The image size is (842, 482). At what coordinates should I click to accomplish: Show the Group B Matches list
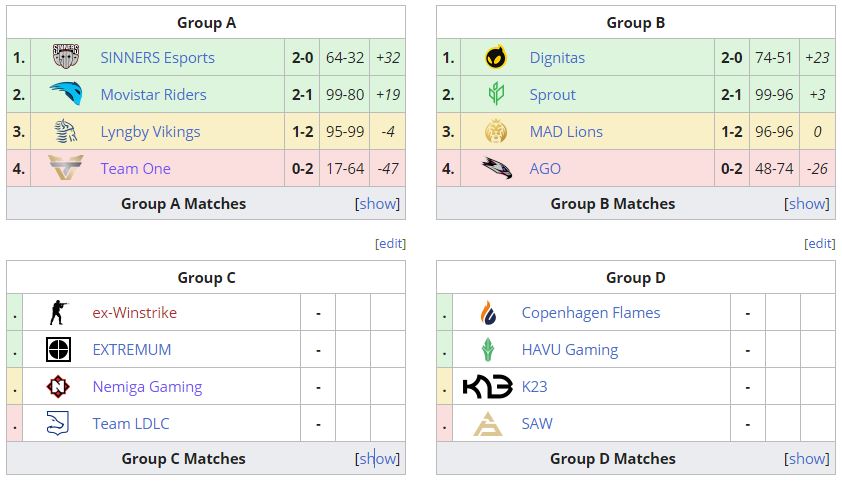pyautogui.click(x=807, y=204)
